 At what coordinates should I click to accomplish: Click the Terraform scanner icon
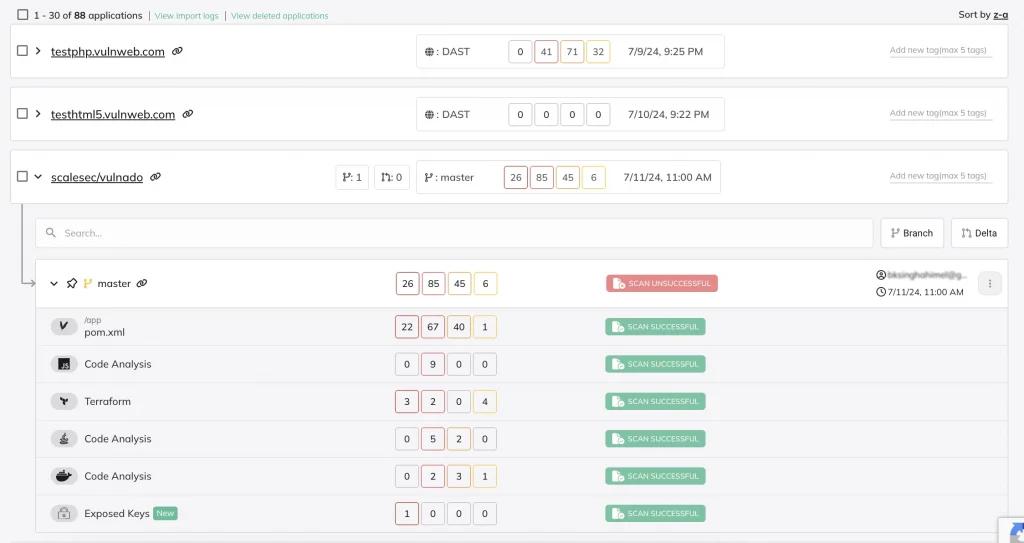[x=64, y=401]
